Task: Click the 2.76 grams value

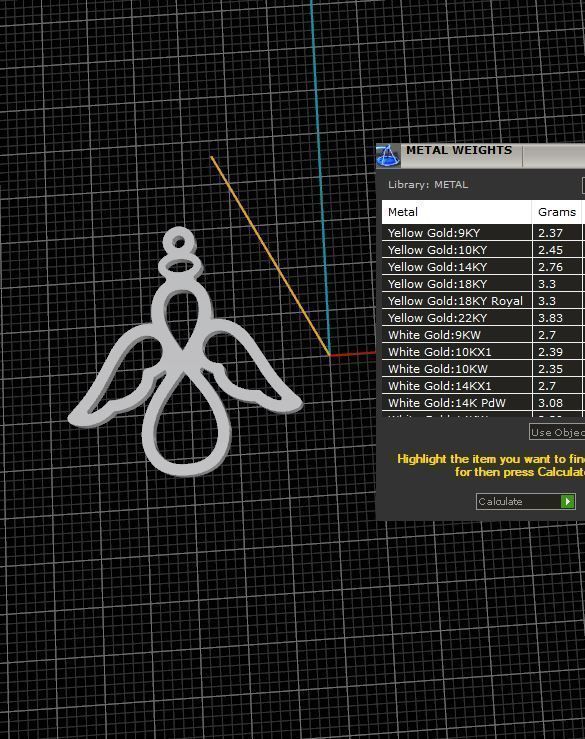Action: point(550,267)
